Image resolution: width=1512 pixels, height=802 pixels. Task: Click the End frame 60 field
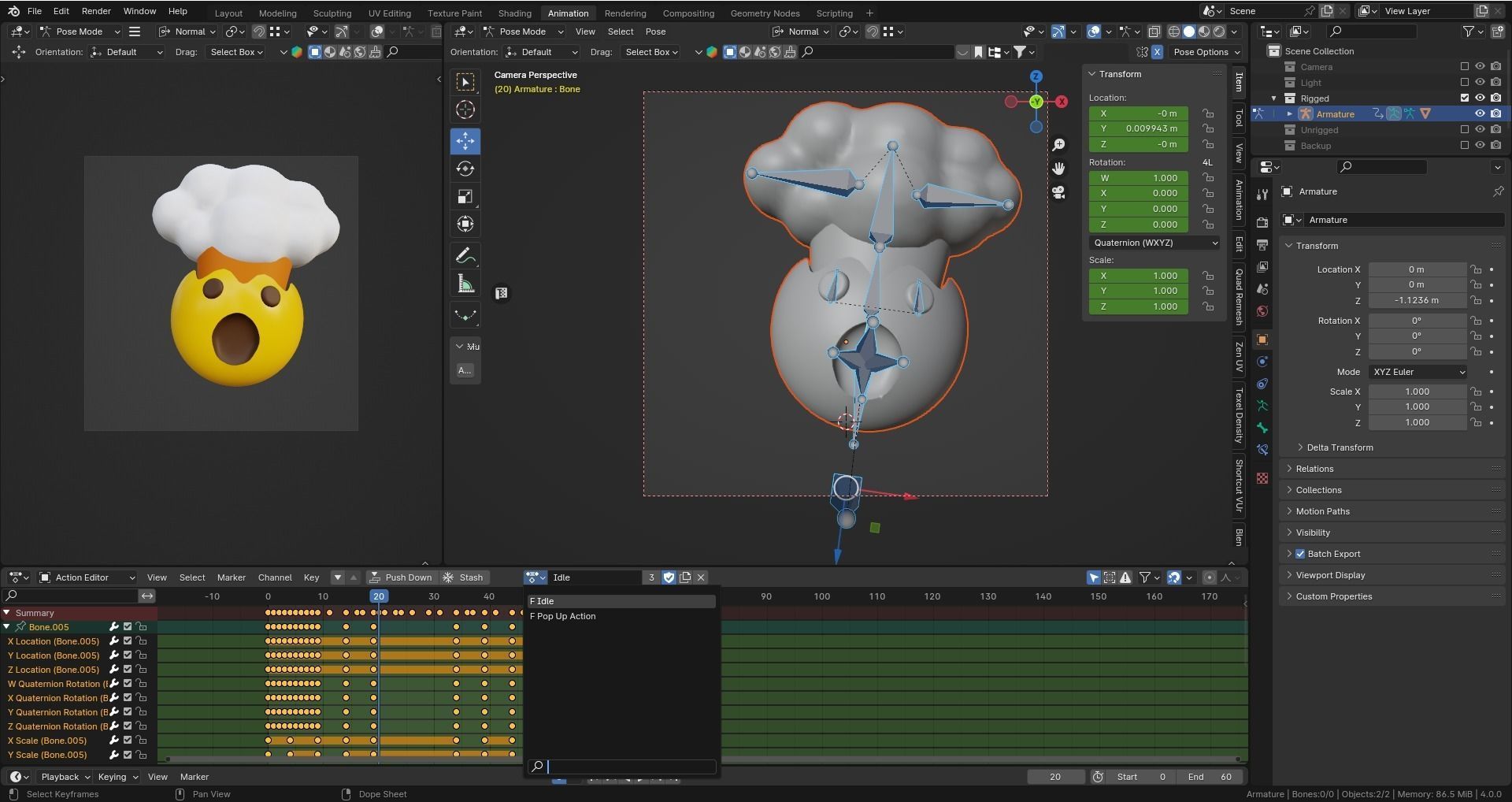(x=1210, y=777)
